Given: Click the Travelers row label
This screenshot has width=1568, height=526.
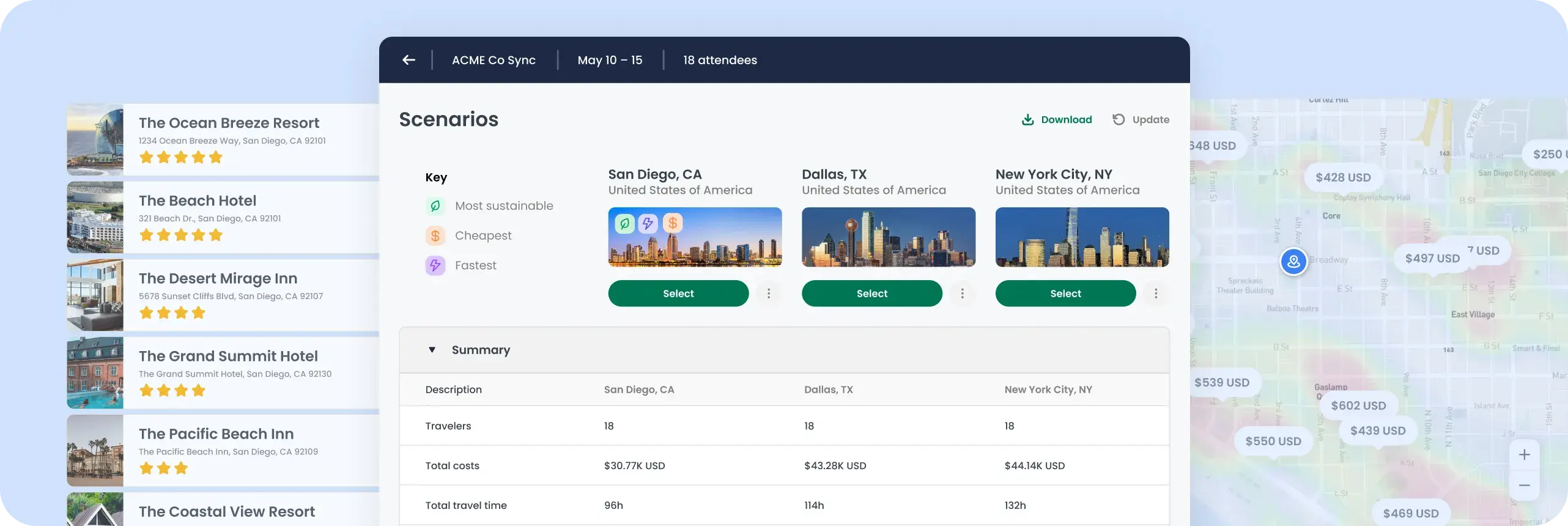Looking at the screenshot, I should click(x=448, y=426).
